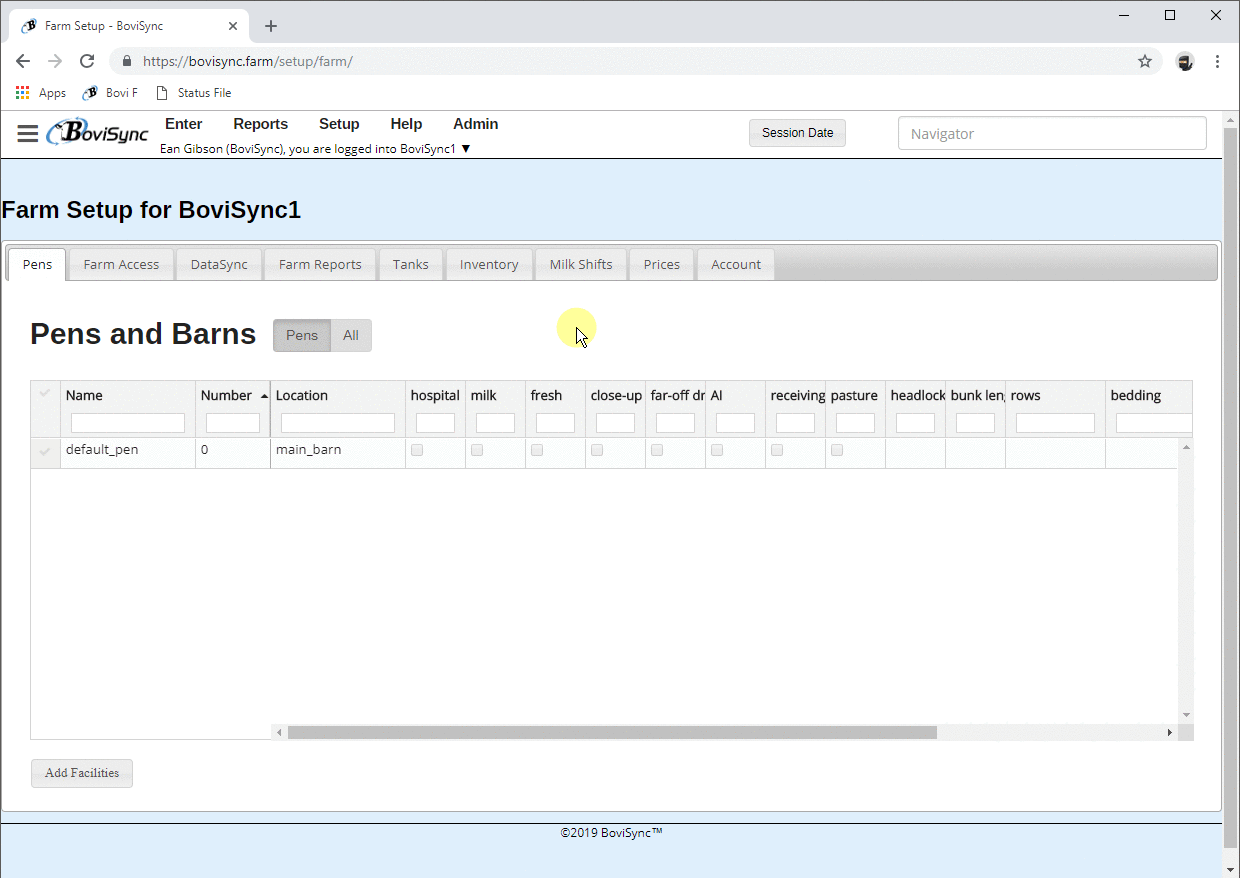Open the Bovi F bookmark

tap(110, 93)
